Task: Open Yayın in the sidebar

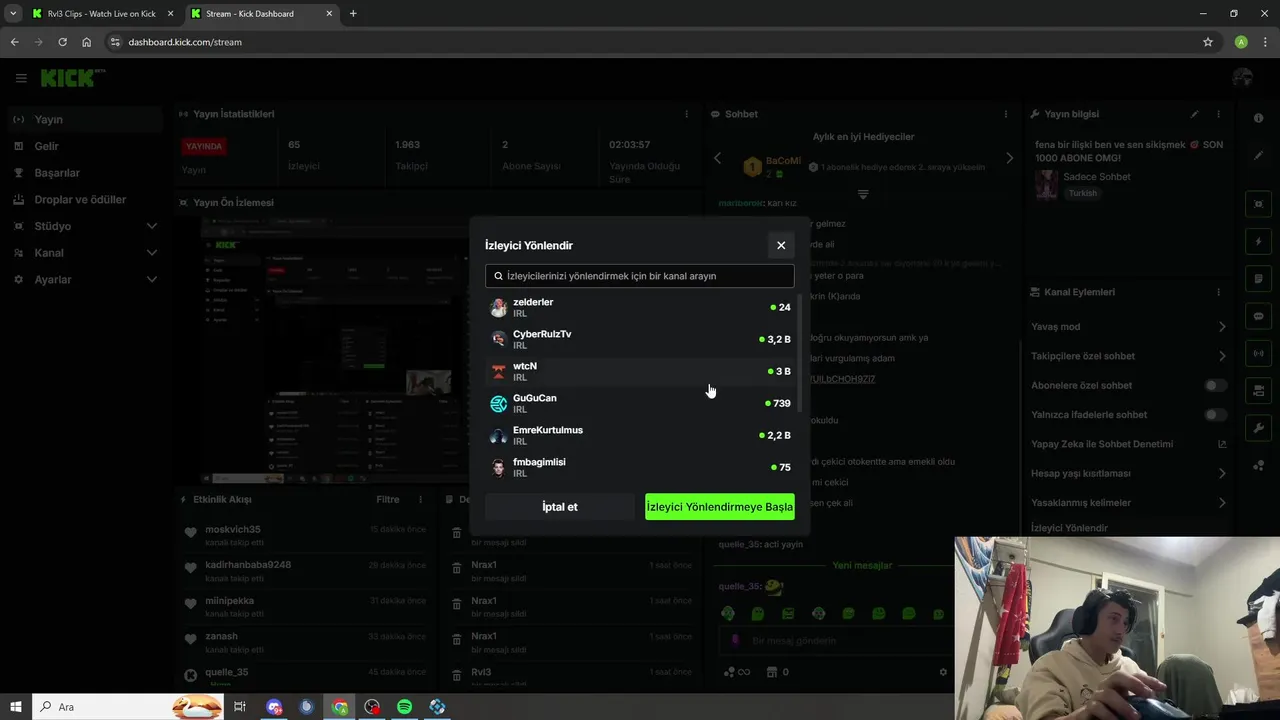Action: [84, 119]
